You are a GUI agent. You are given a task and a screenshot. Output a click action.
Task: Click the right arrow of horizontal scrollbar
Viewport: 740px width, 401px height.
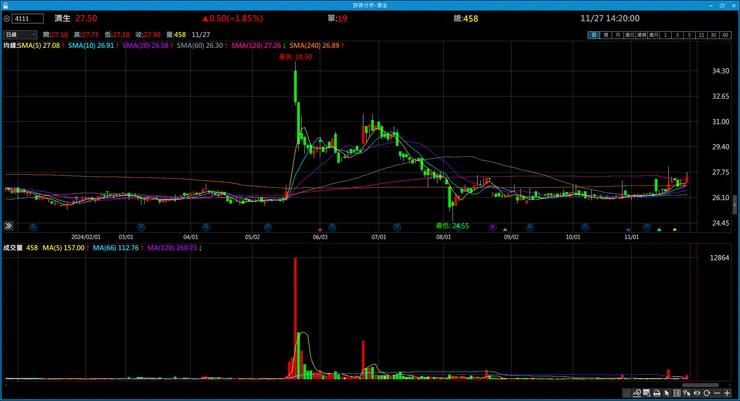pos(732,385)
